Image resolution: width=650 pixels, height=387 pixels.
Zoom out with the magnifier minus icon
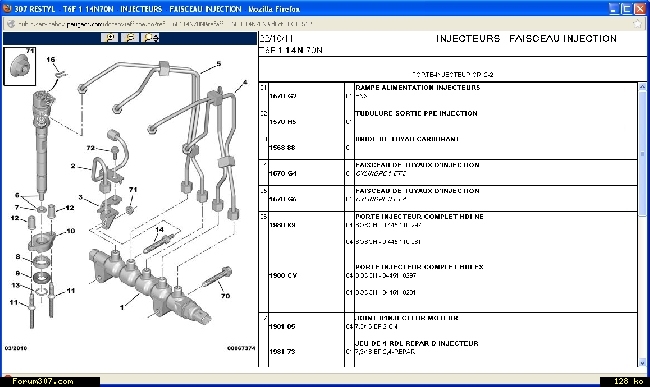click(130, 38)
